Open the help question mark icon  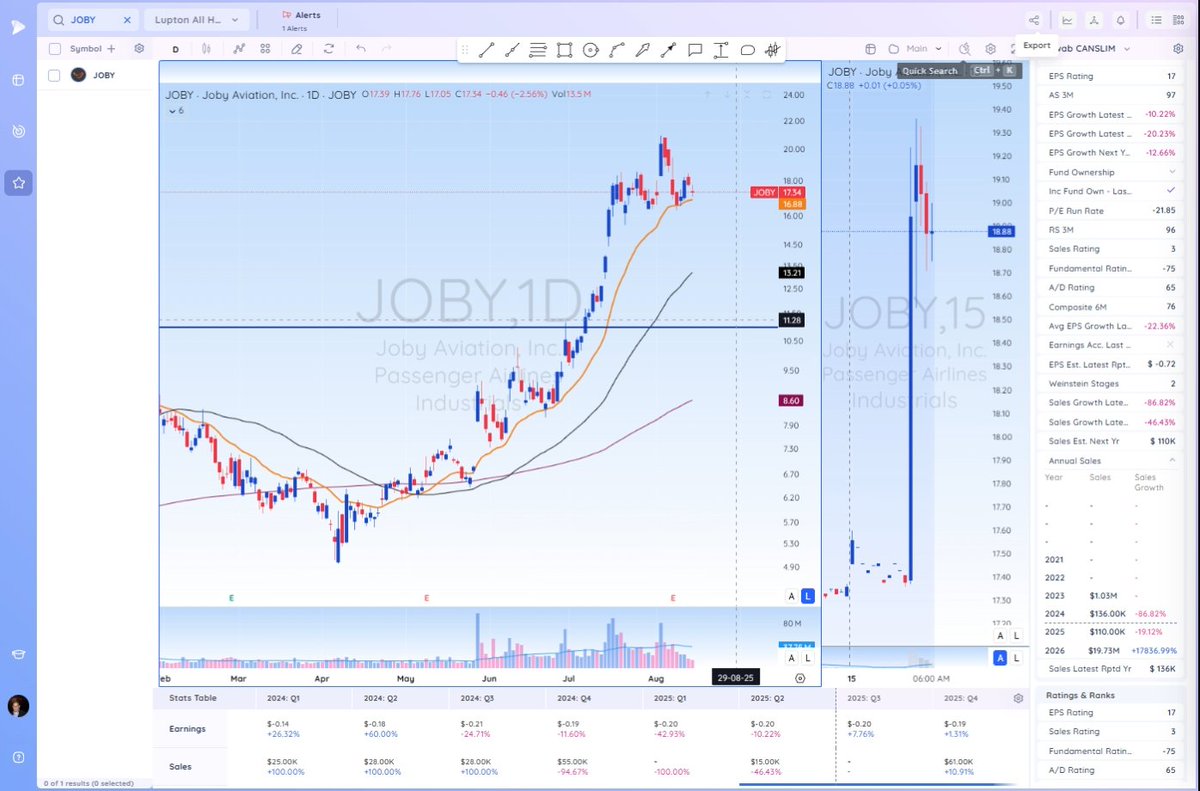[x=18, y=757]
